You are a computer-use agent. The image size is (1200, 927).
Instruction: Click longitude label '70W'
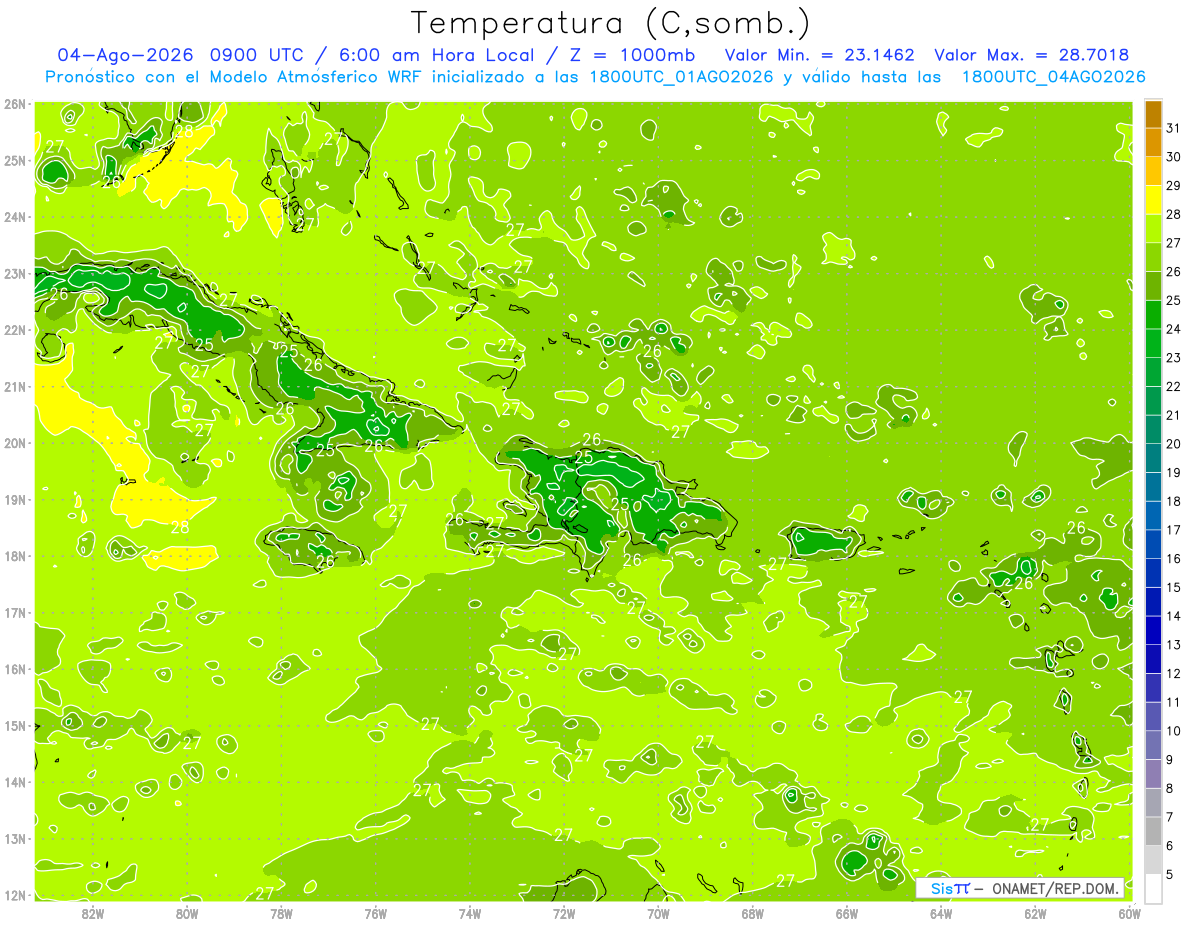click(658, 913)
